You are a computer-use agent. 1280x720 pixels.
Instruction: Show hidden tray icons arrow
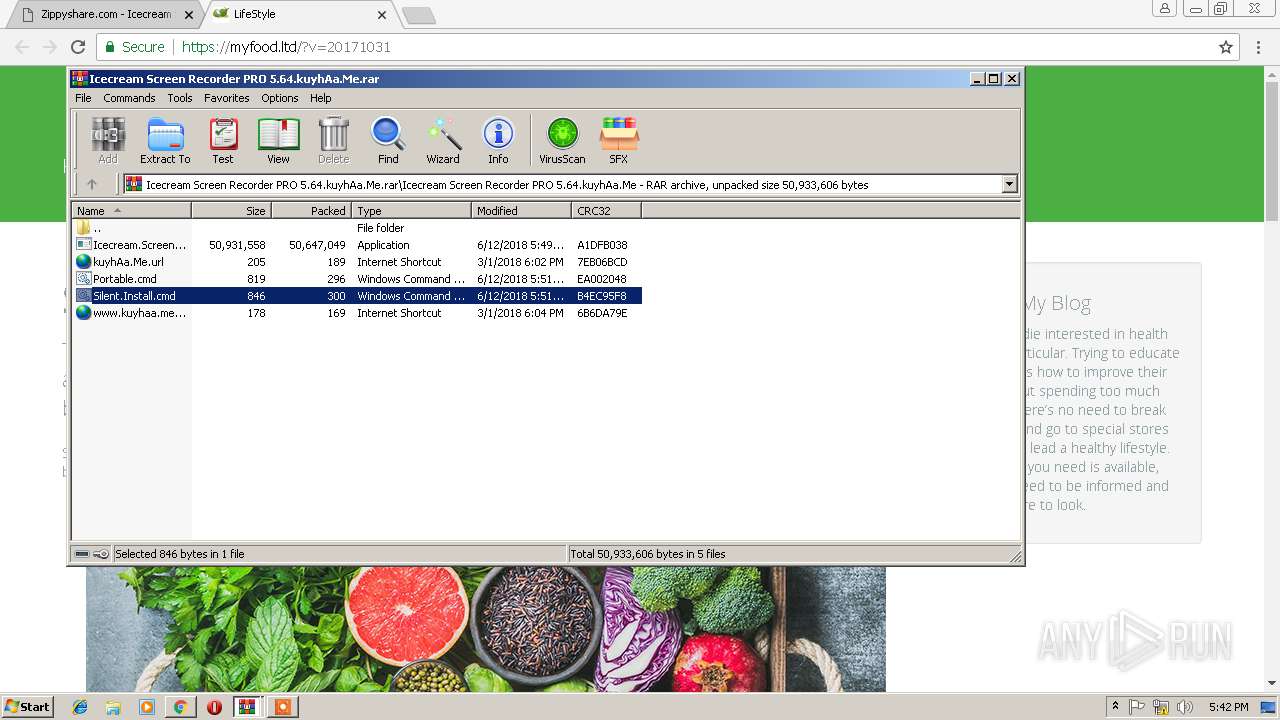coord(1115,707)
